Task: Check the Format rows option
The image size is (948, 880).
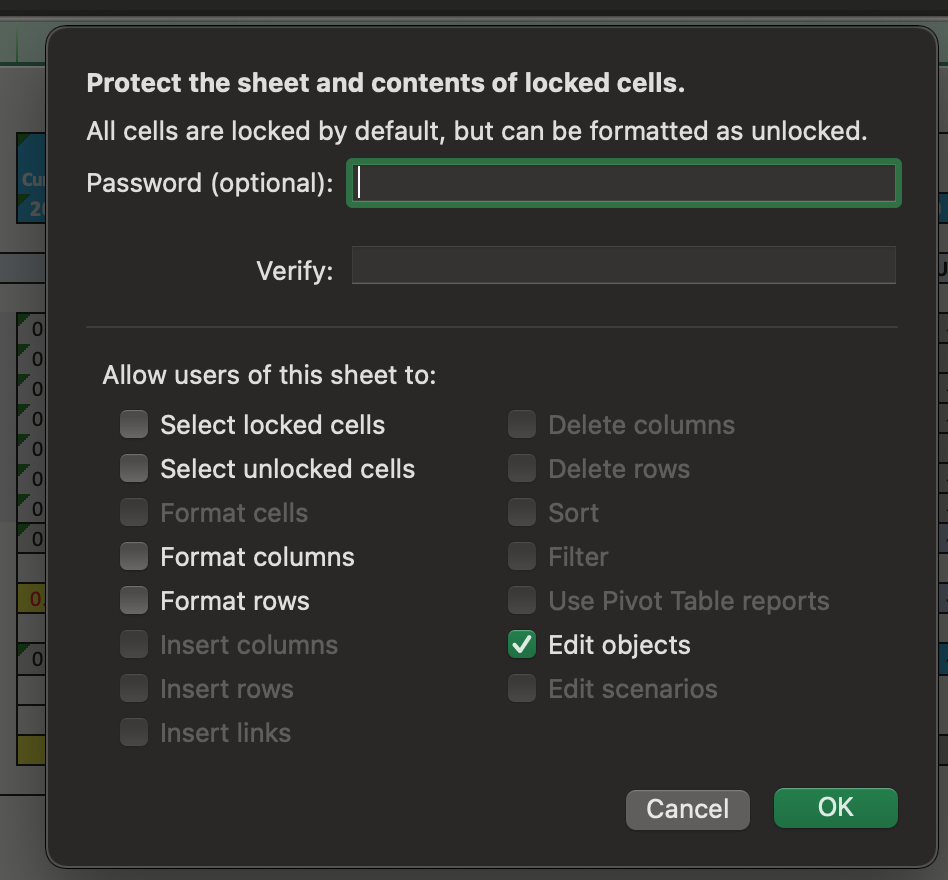Action: click(133, 600)
